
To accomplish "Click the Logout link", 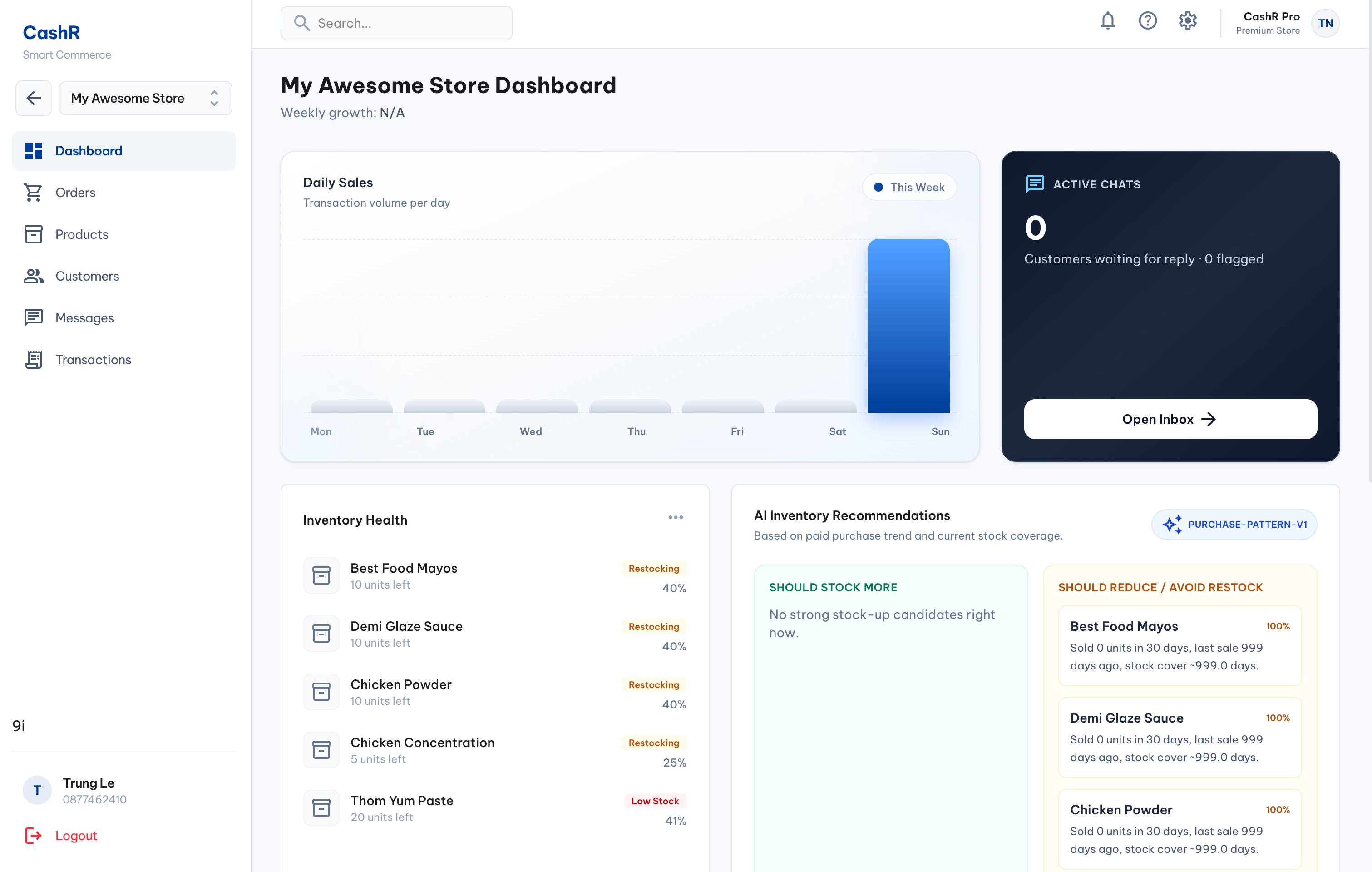I will [x=76, y=836].
